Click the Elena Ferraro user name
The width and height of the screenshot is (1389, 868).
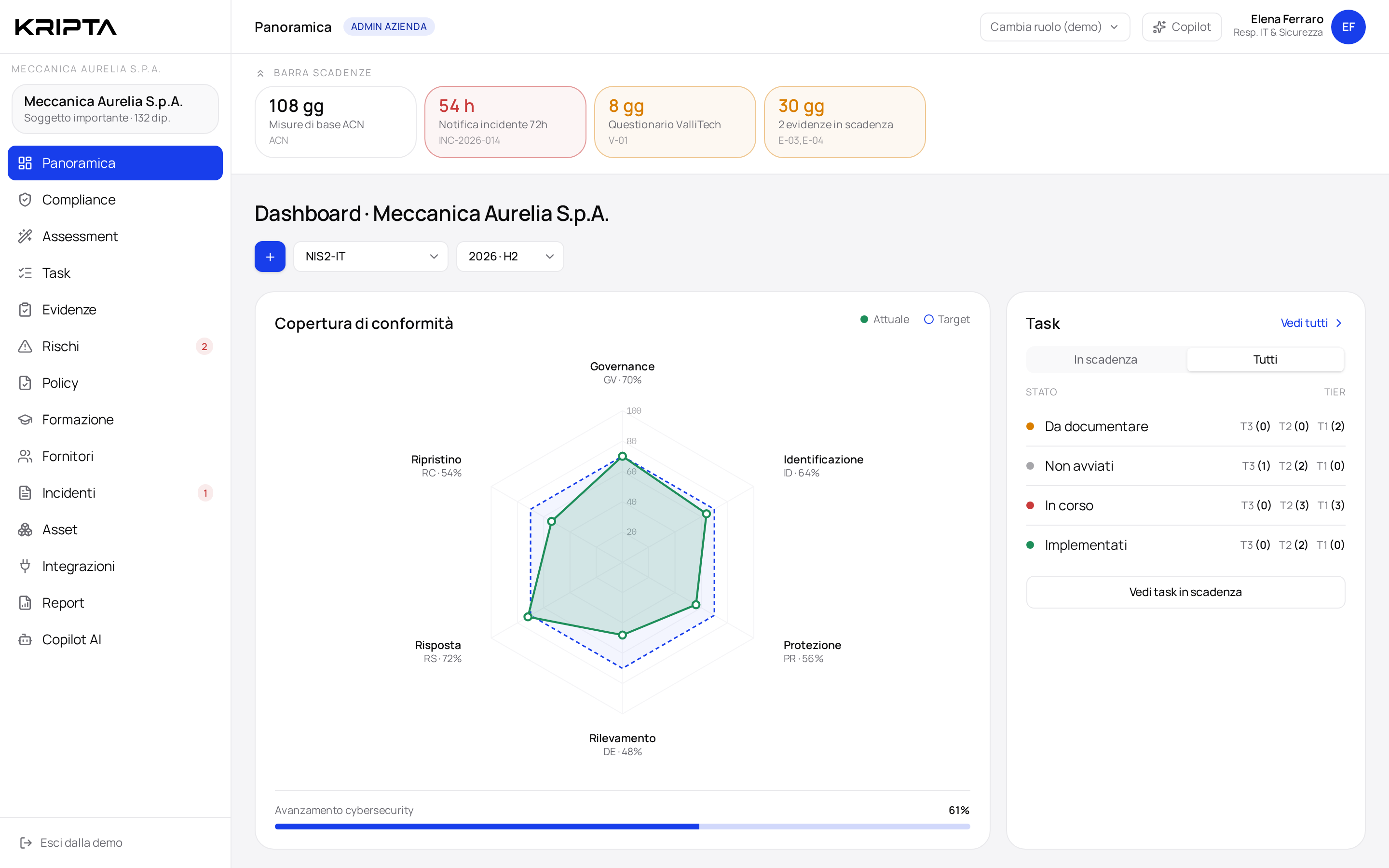pos(1287,19)
